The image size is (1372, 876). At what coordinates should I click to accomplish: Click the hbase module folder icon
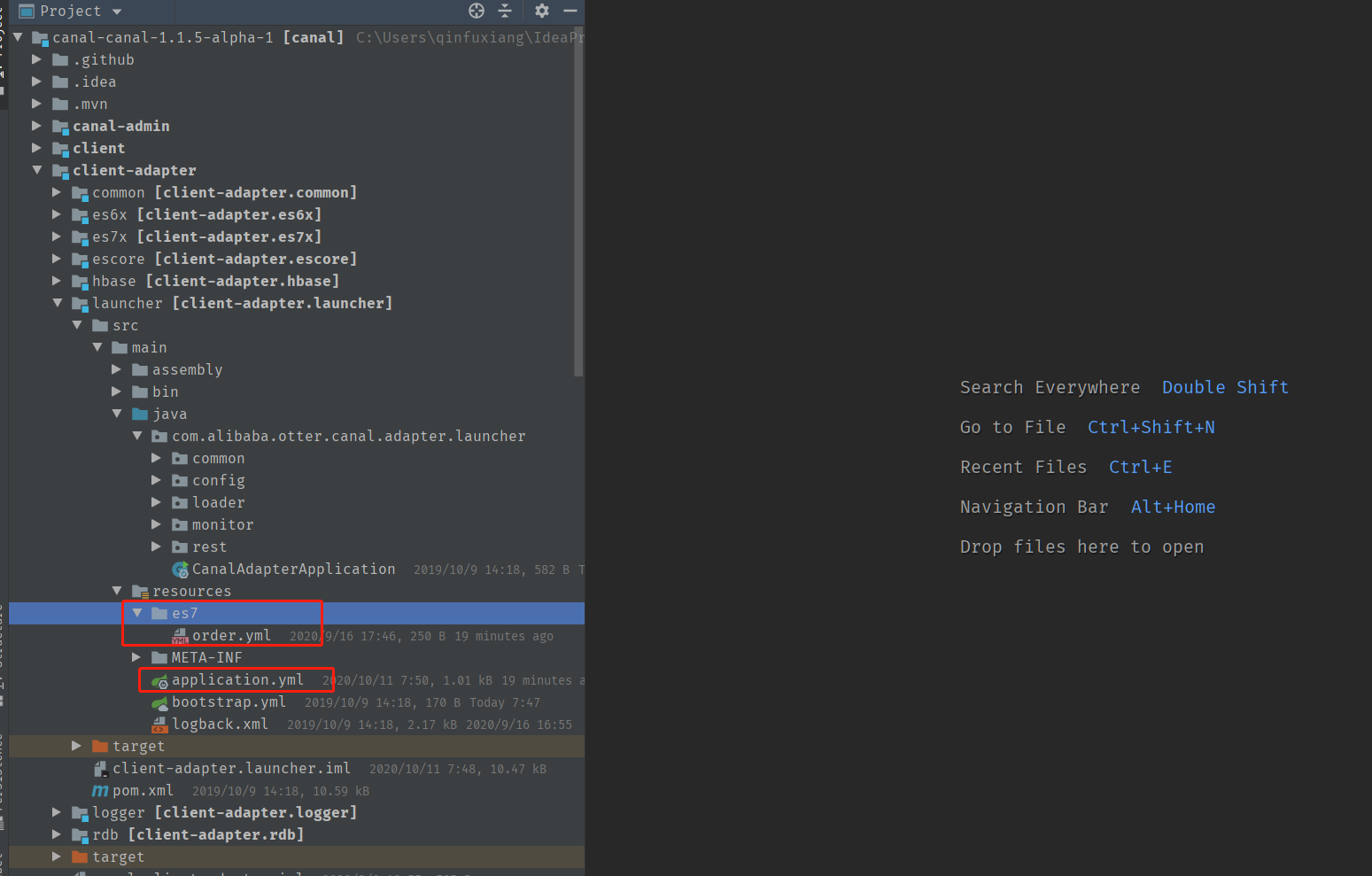80,282
